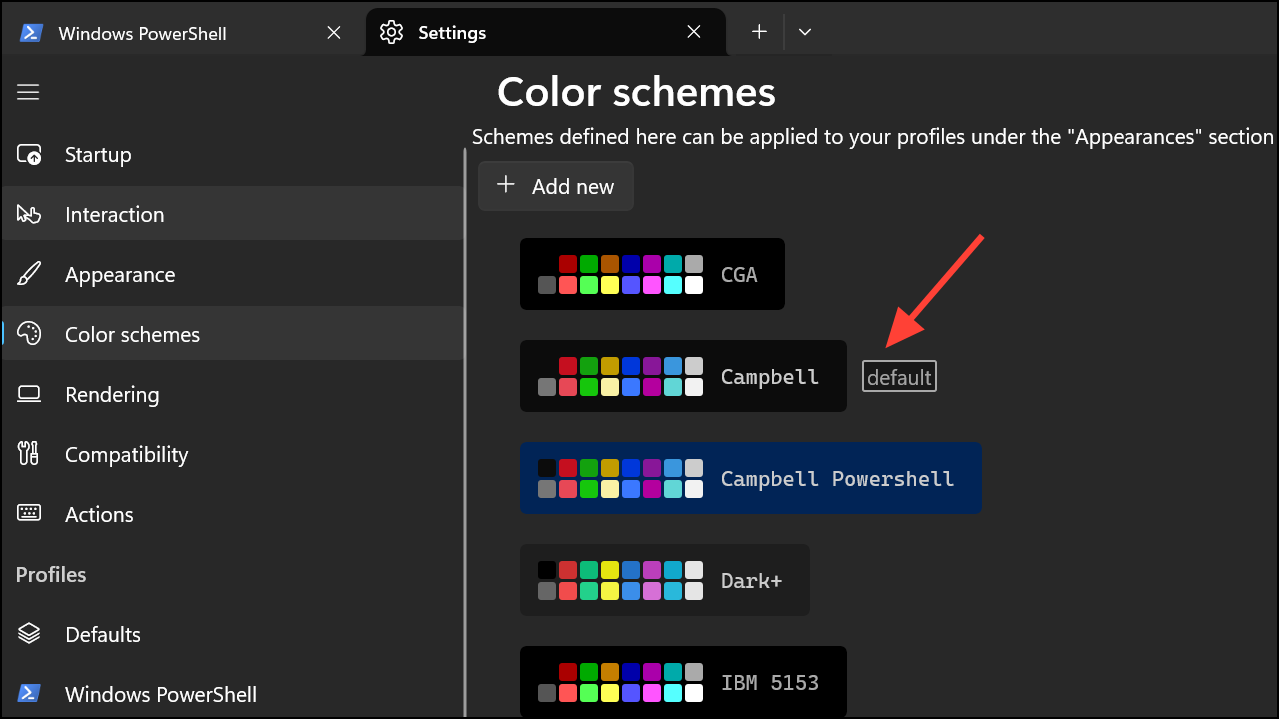Toggle the navigation sidebar with the hamburger menu

[27, 91]
